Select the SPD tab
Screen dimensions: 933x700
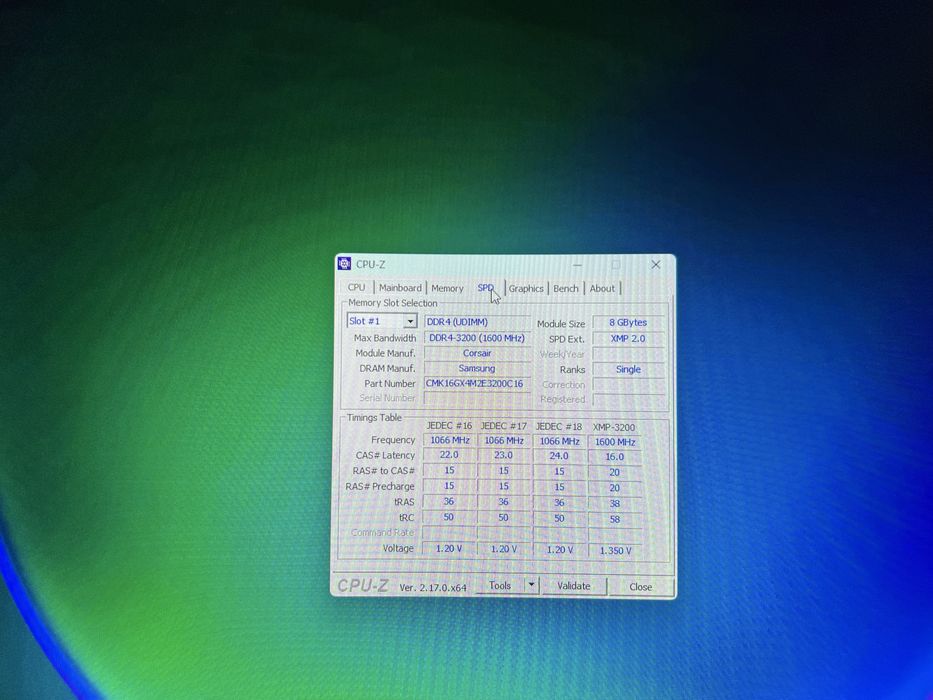point(486,288)
